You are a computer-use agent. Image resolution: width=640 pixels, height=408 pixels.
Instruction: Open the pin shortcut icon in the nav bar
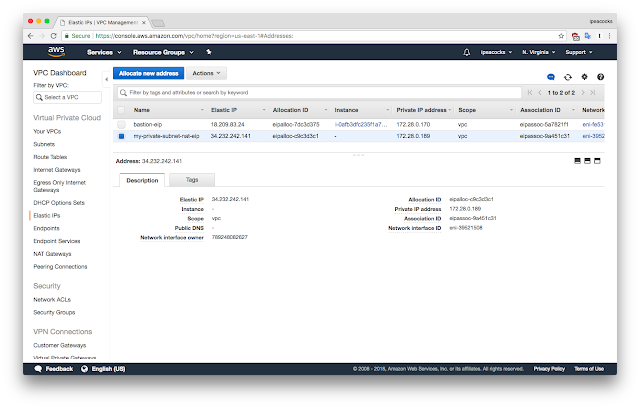click(209, 52)
